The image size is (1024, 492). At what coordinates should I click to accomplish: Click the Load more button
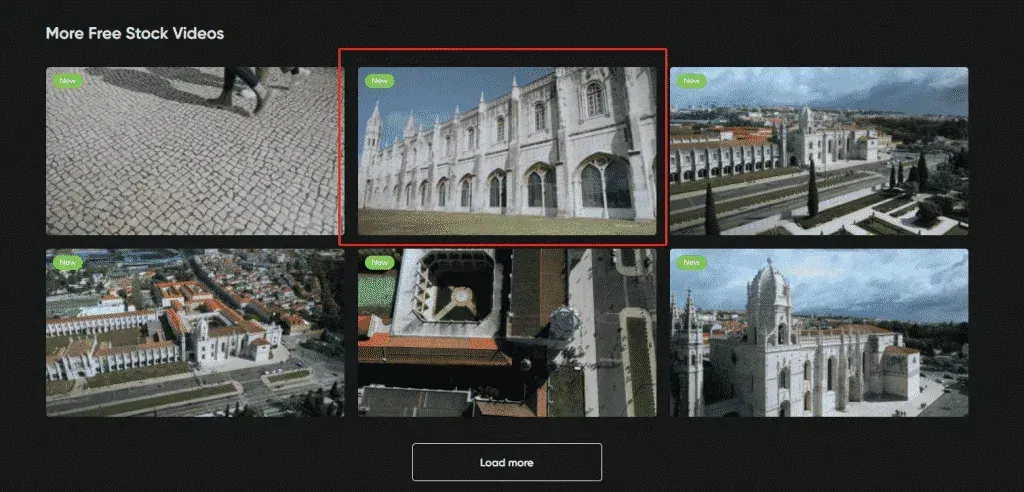(507, 463)
